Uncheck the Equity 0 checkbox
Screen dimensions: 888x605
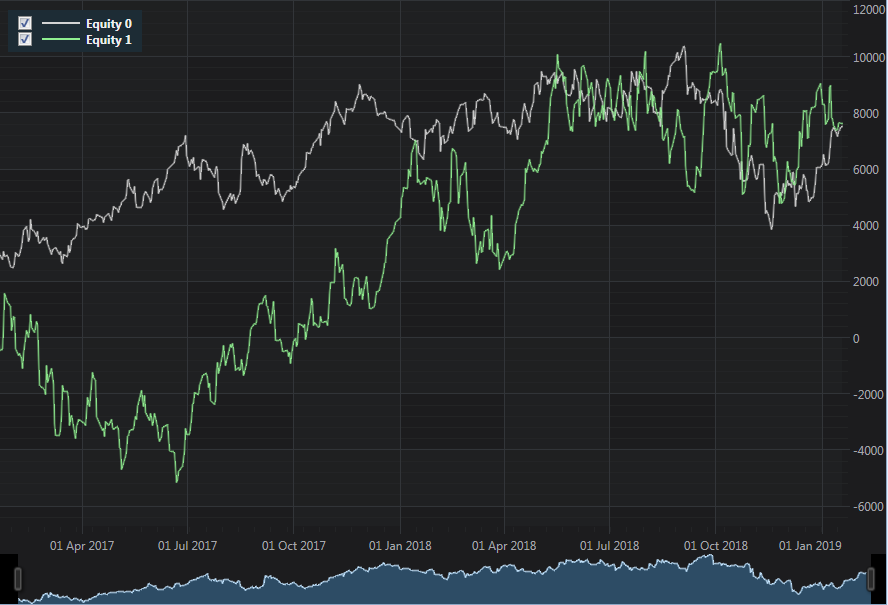tap(25, 23)
